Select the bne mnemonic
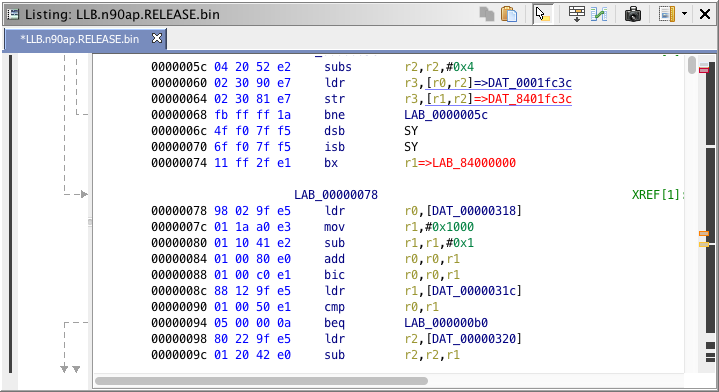 click(x=335, y=115)
